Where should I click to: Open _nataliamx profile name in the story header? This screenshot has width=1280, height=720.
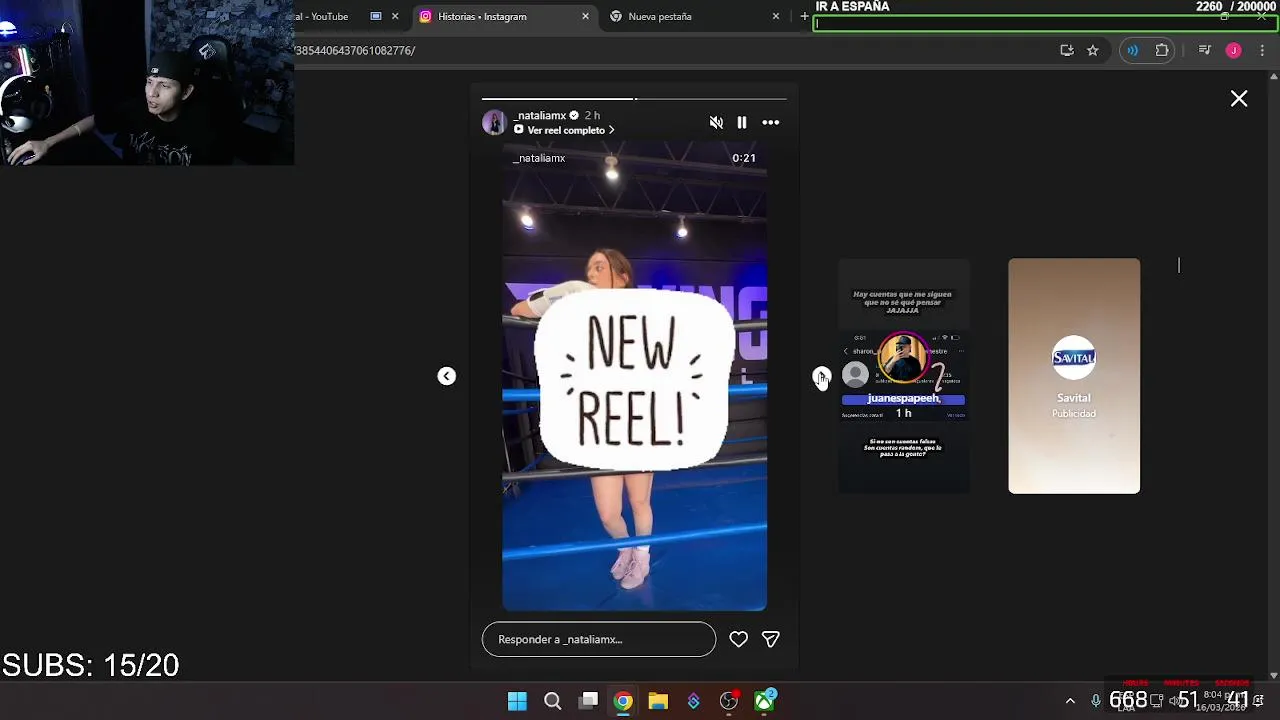[x=541, y=115]
